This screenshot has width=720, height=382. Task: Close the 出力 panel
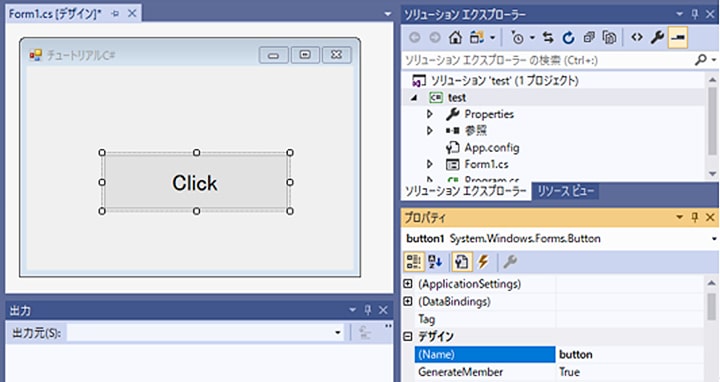point(383,310)
